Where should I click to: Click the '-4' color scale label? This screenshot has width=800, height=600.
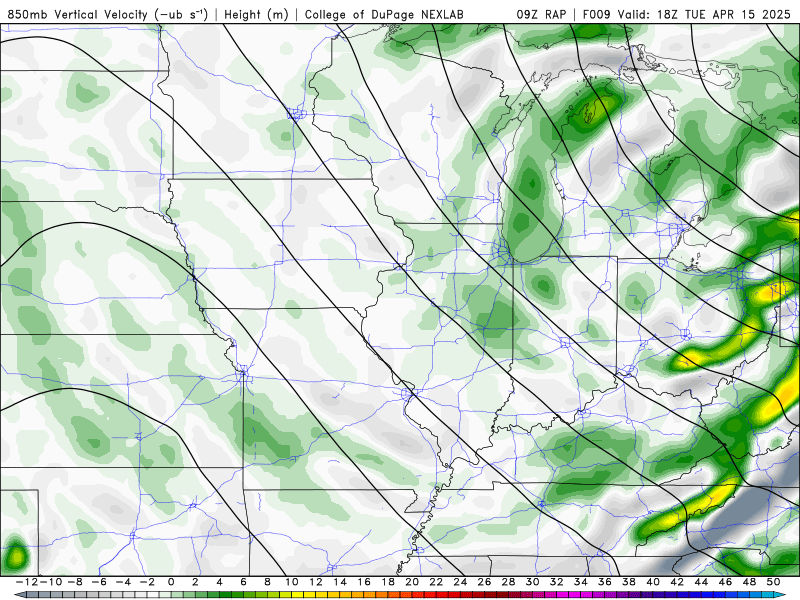pos(123,582)
